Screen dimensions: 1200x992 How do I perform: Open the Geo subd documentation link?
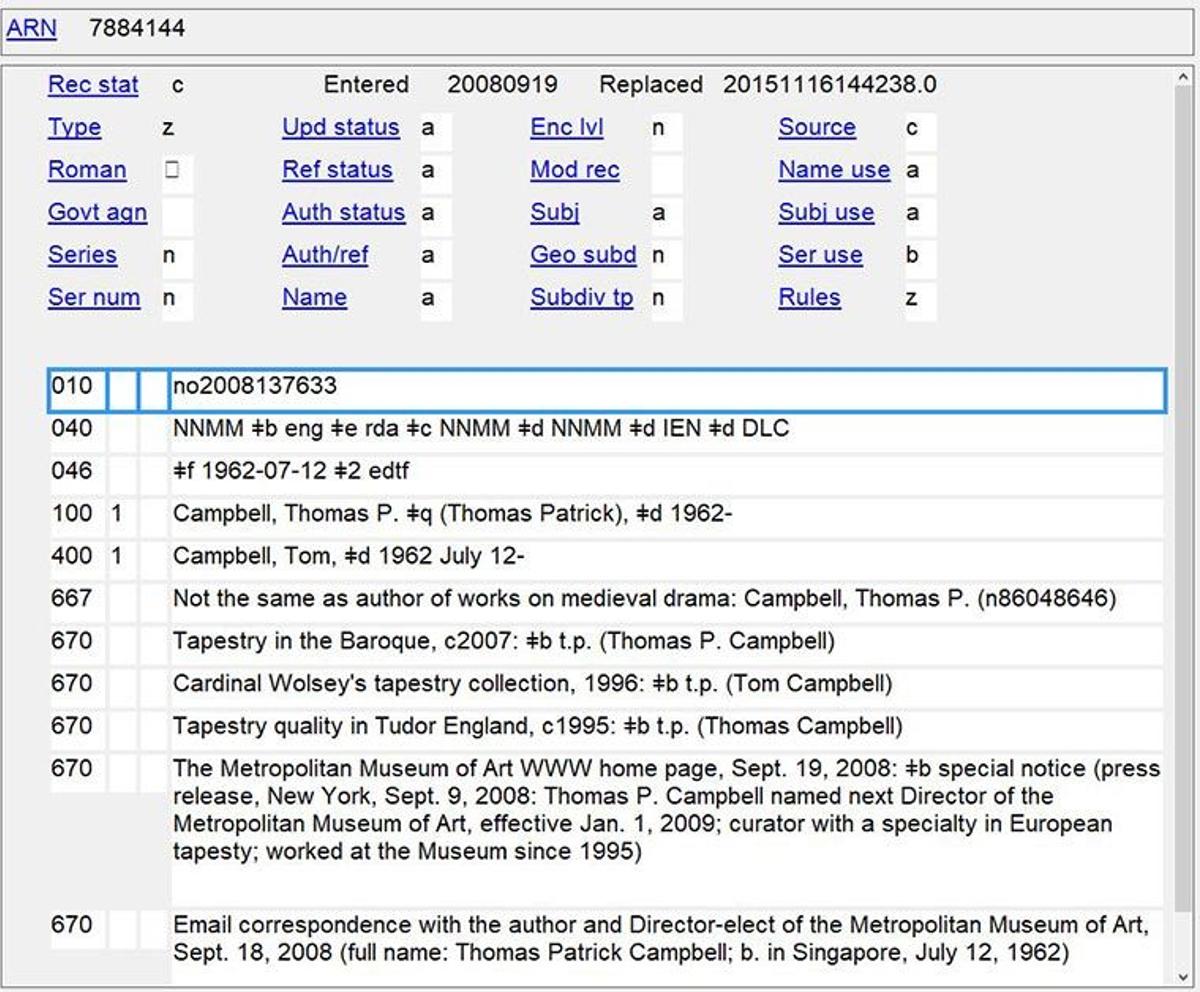coord(582,255)
